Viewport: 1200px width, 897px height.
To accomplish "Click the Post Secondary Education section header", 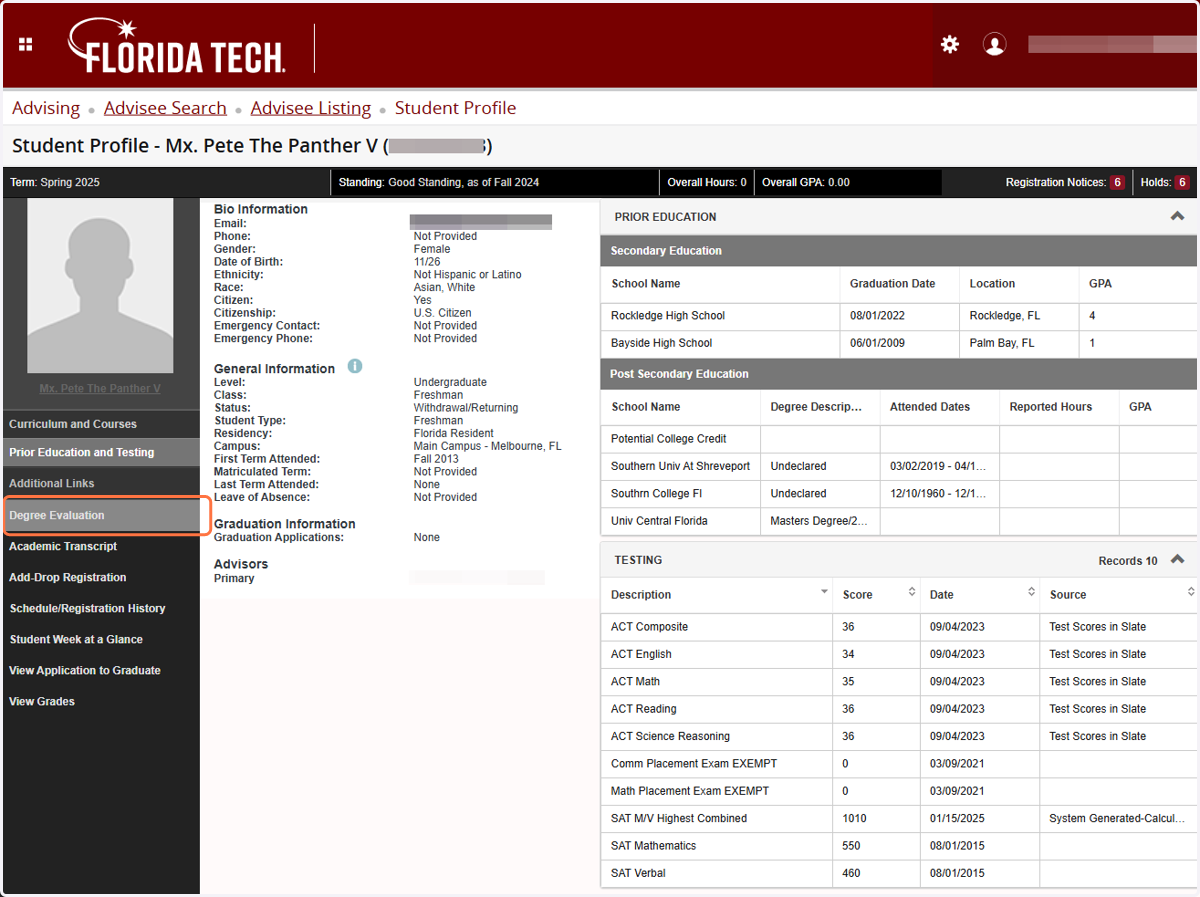I will click(899, 374).
